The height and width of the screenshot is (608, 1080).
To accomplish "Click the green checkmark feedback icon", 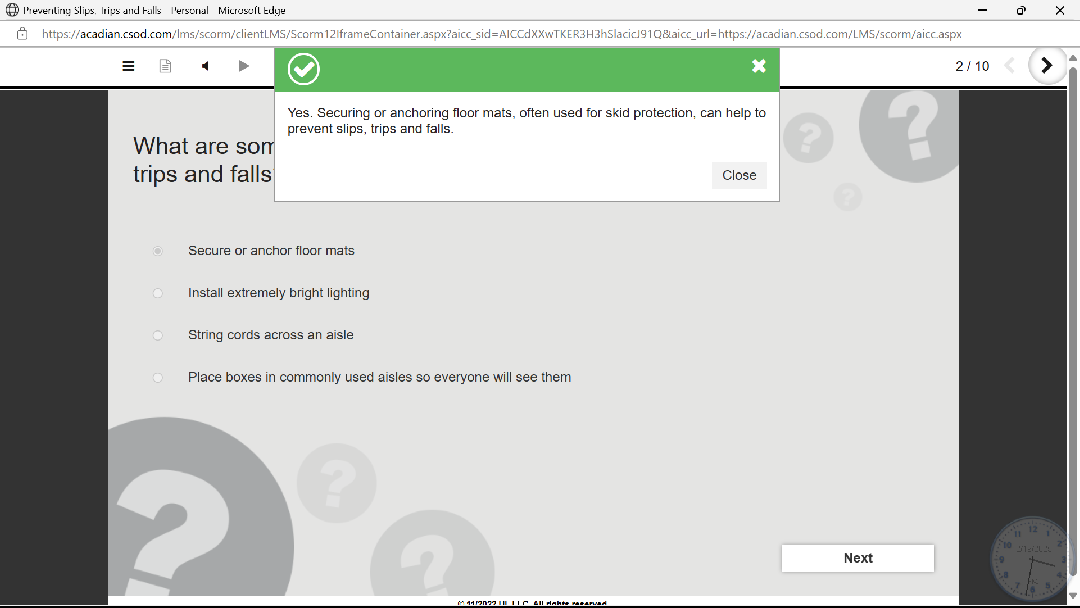I will (304, 69).
